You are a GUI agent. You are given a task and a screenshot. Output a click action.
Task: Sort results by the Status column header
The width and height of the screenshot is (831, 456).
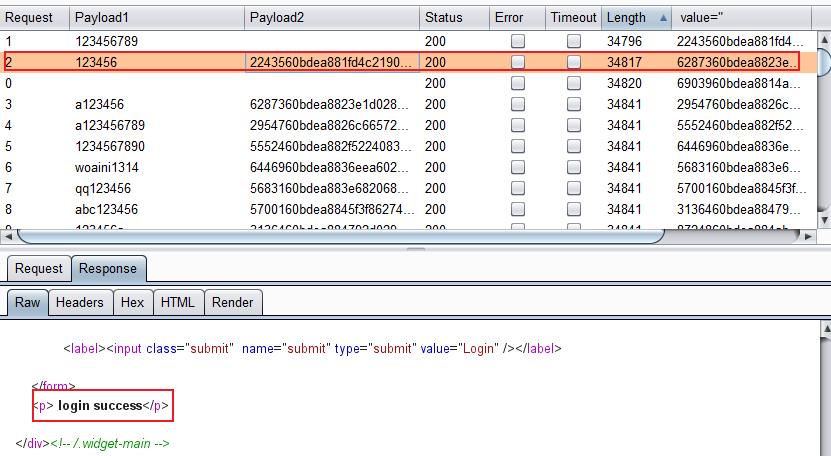pyautogui.click(x=443, y=18)
